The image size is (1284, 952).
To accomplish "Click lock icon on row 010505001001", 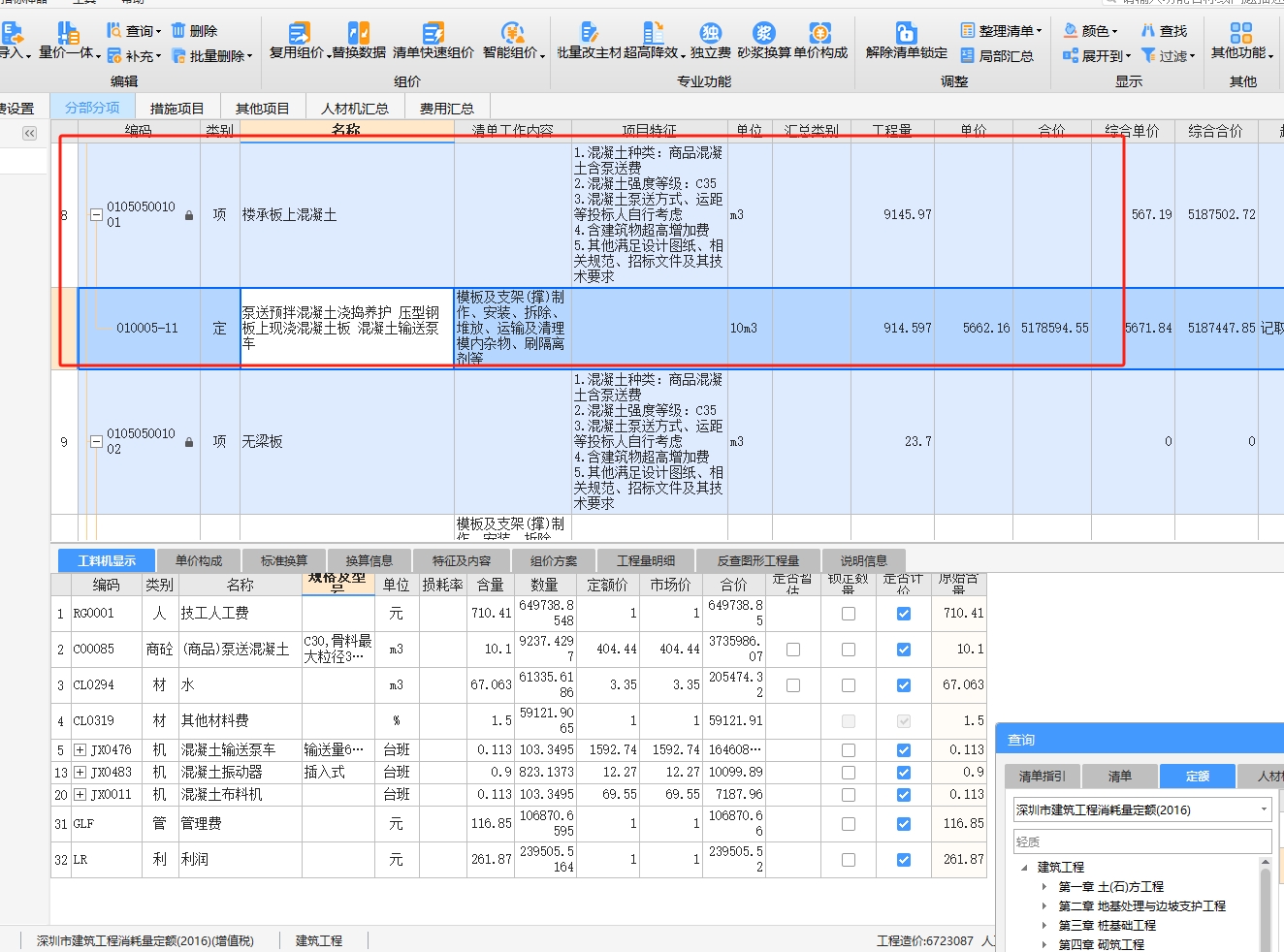I will pyautogui.click(x=189, y=215).
